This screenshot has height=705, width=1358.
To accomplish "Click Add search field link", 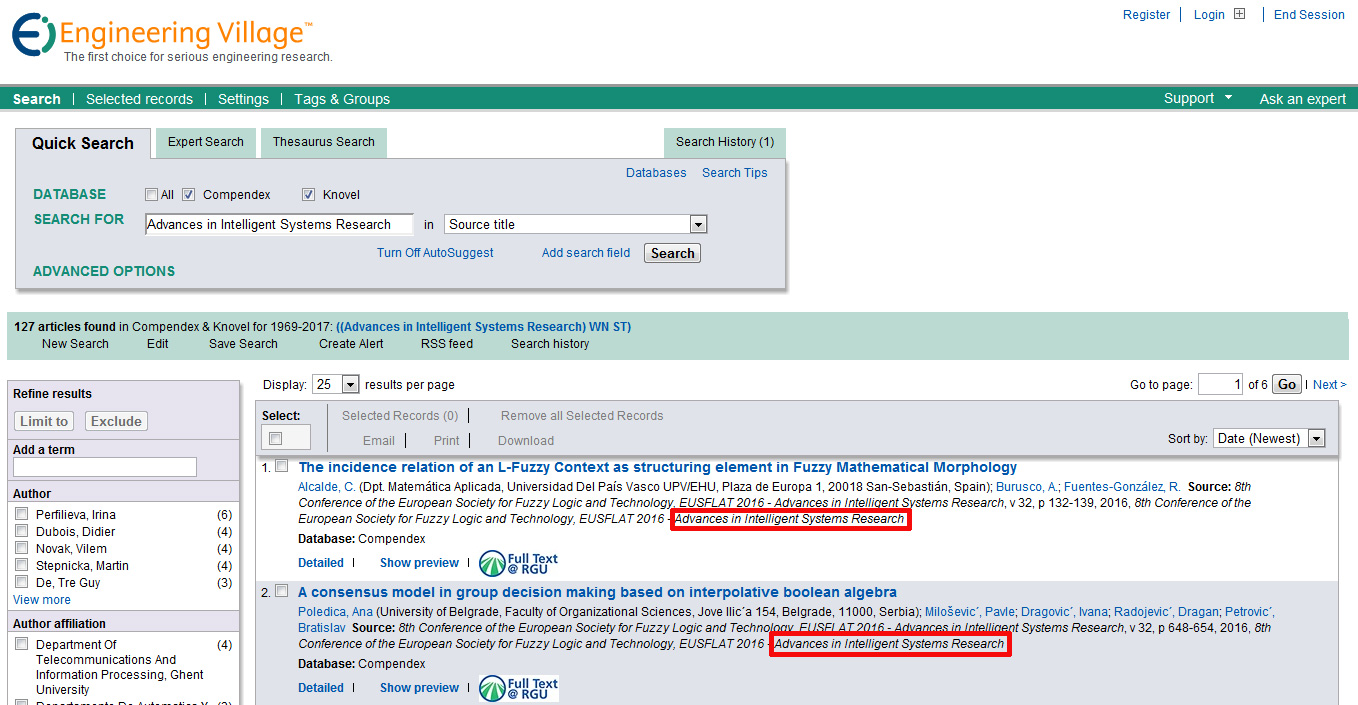I will 586,253.
